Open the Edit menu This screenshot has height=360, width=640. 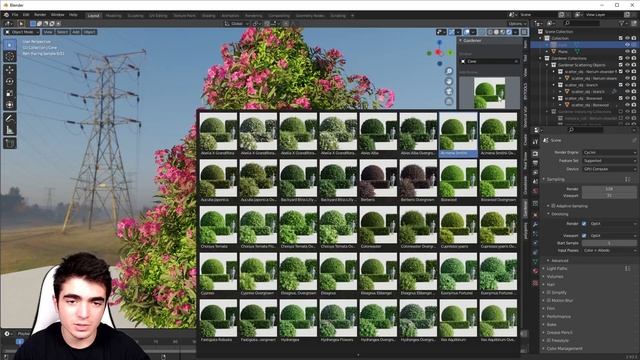point(26,15)
